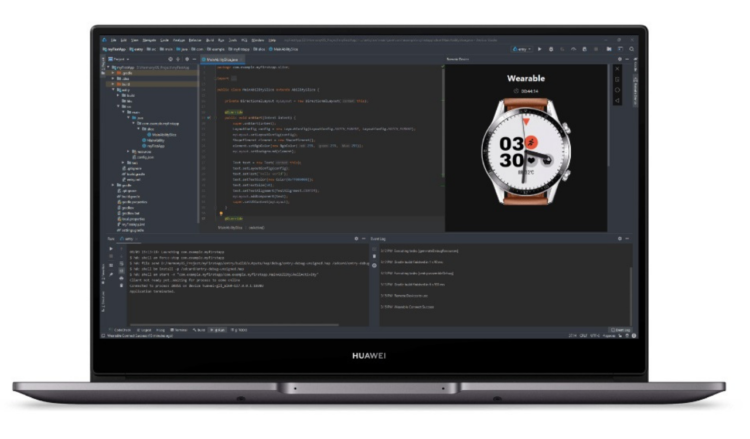The height and width of the screenshot is (439, 750).
Task: Click the Run console horizontal scrollbar
Action: [x=234, y=325]
